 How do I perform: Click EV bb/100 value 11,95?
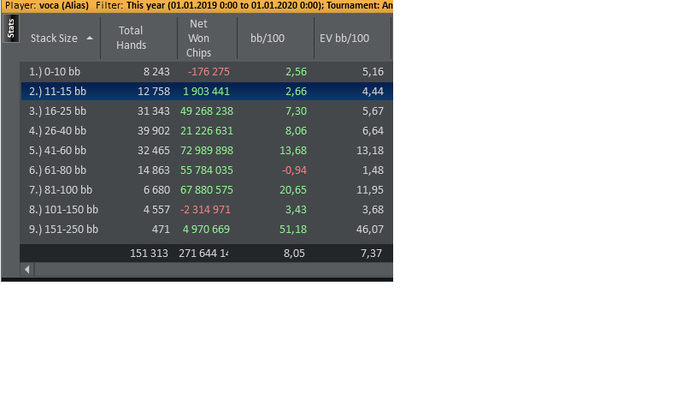(x=370, y=190)
